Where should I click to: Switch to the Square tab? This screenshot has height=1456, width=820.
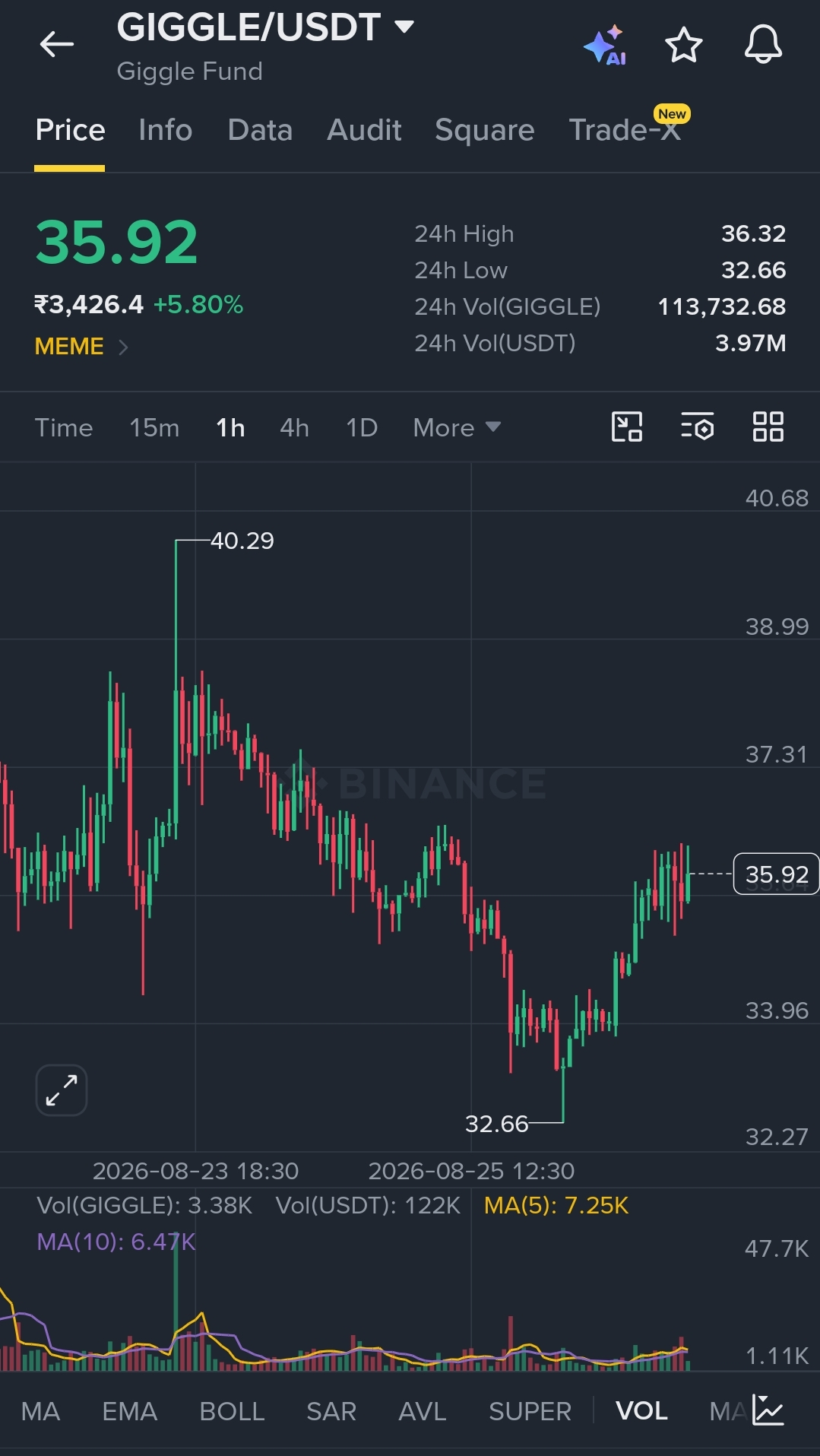coord(485,130)
